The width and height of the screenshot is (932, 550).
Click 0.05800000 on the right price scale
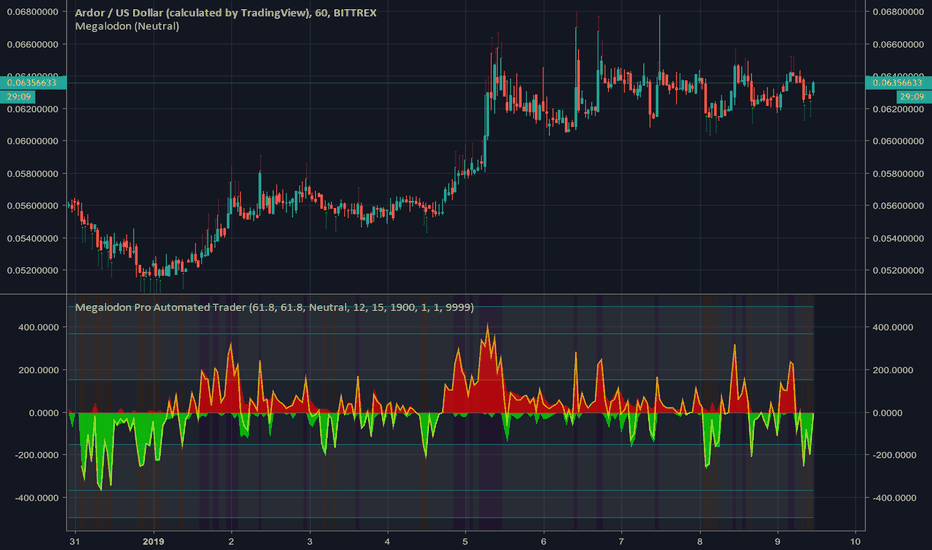pos(898,174)
